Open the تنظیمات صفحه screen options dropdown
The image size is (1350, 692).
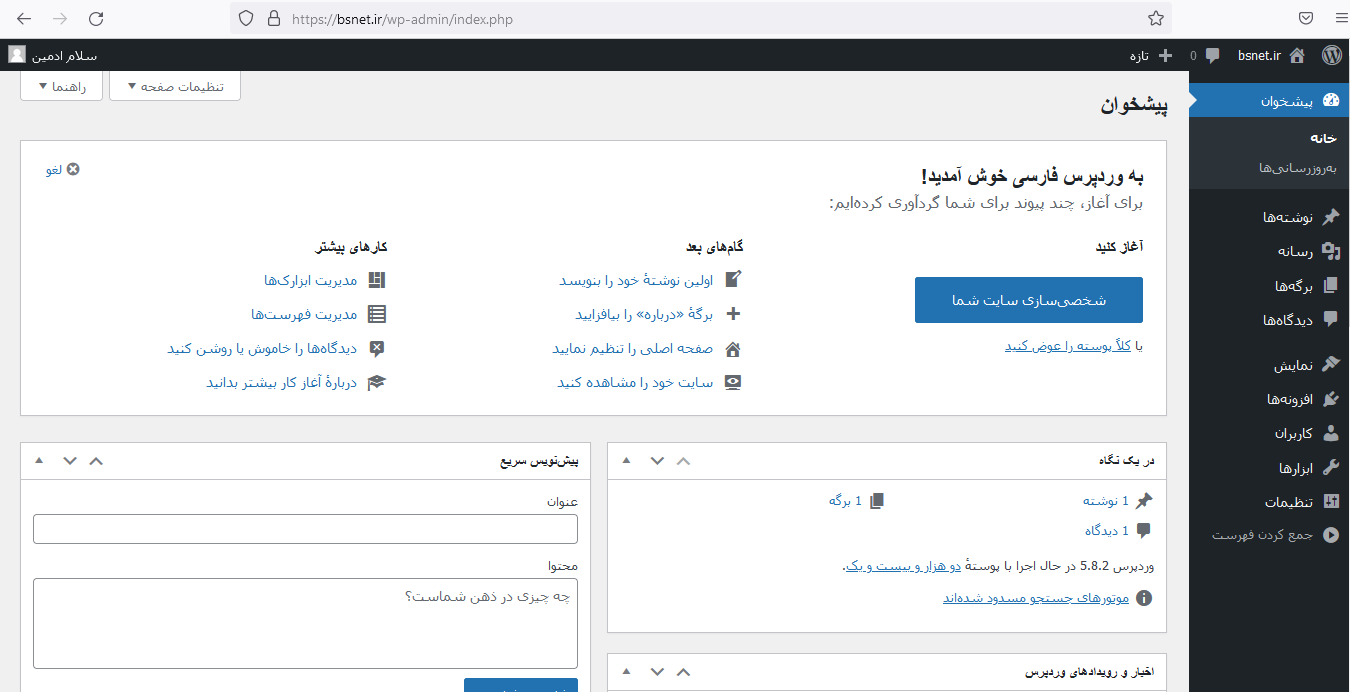pyautogui.click(x=175, y=86)
